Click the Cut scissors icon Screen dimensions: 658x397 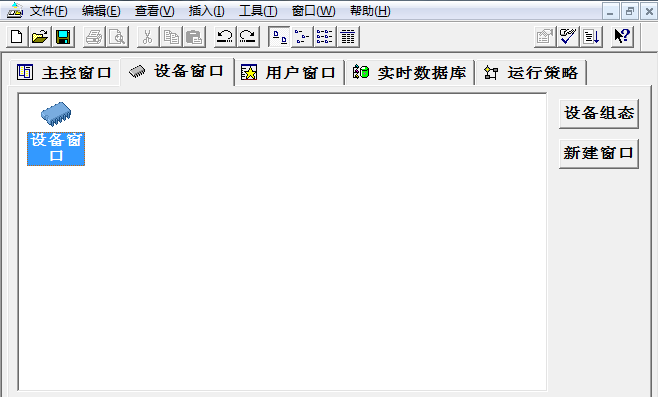point(148,37)
